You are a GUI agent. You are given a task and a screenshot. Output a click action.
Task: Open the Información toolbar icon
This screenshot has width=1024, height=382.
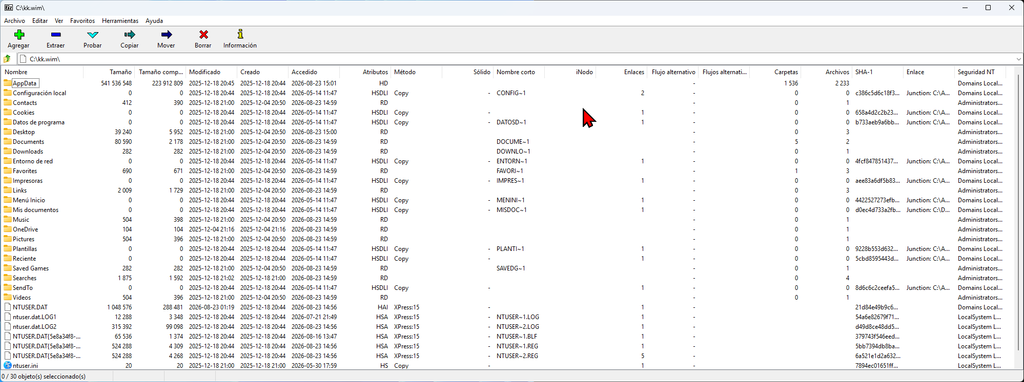click(x=240, y=35)
